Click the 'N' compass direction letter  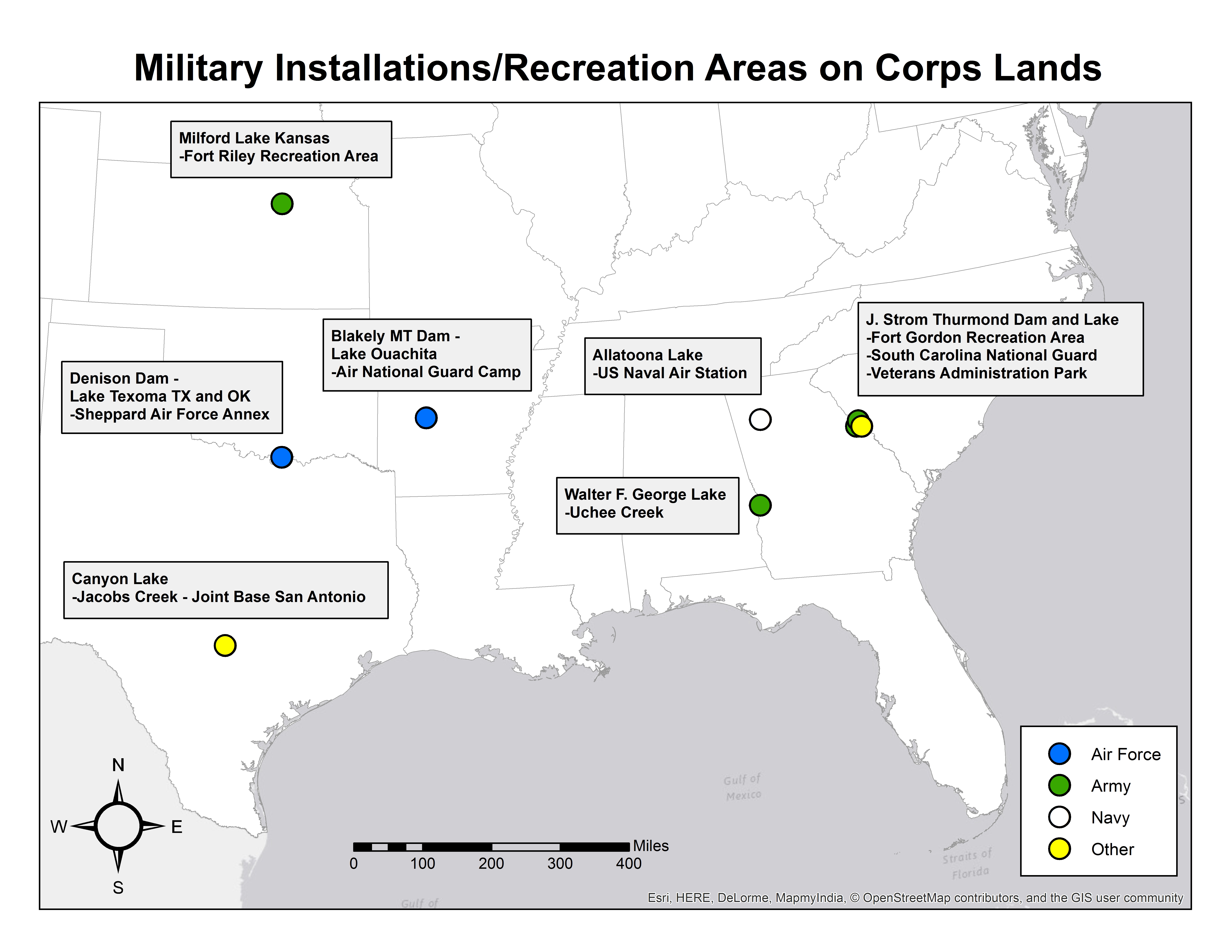pos(118,765)
